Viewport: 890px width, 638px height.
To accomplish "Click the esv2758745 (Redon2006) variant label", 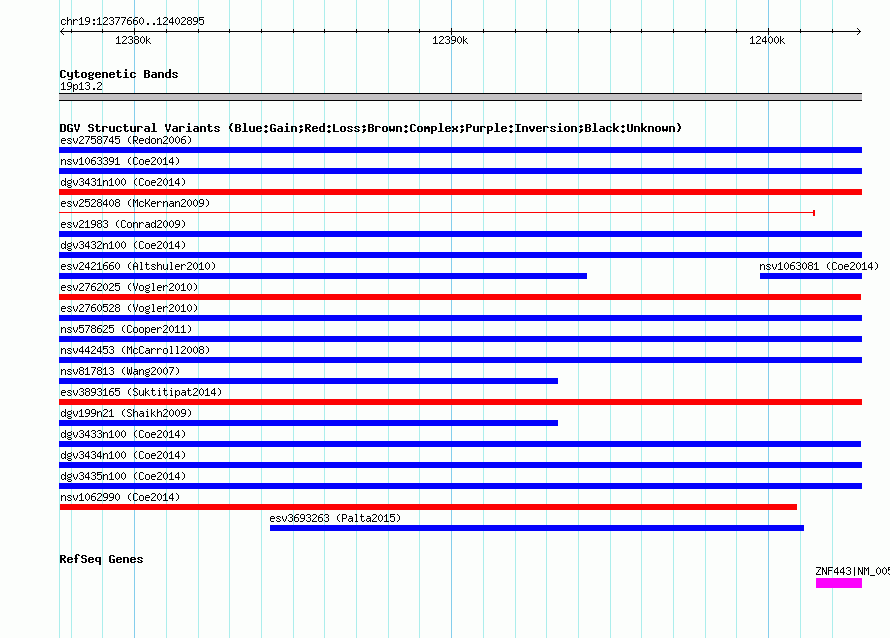I will coord(126,140).
